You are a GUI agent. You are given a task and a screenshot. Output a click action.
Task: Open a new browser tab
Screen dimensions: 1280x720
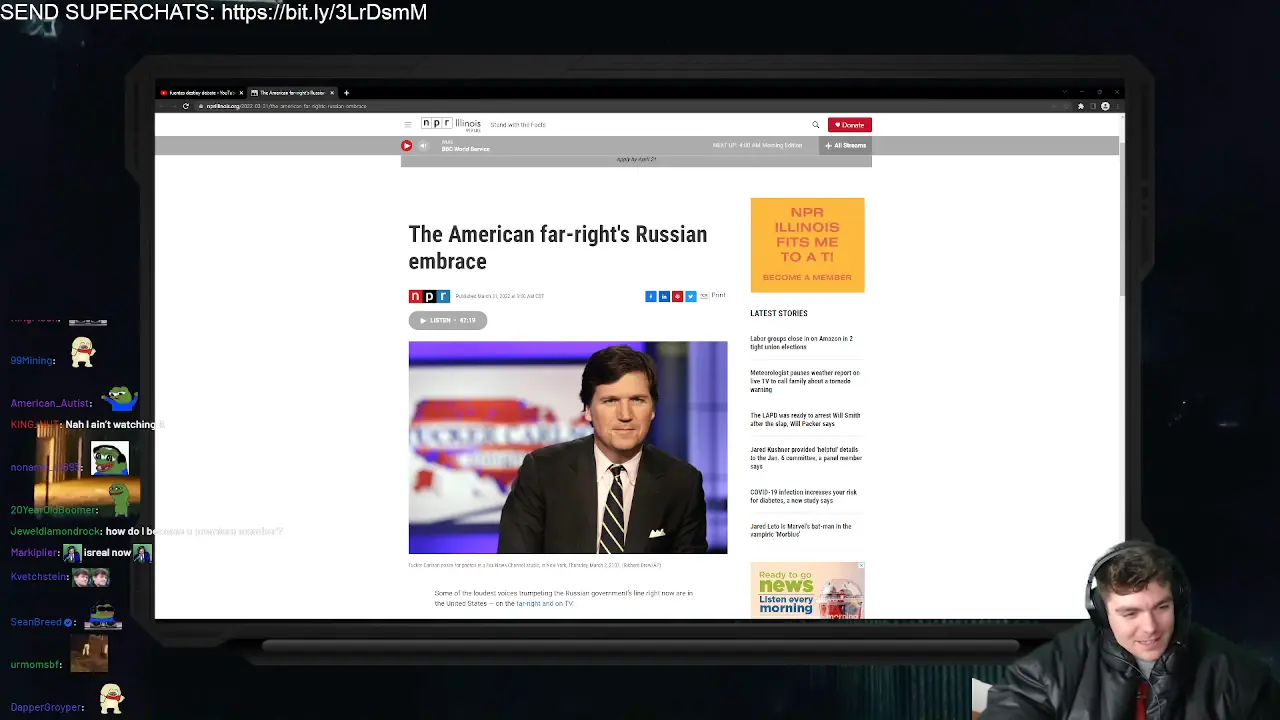[346, 93]
